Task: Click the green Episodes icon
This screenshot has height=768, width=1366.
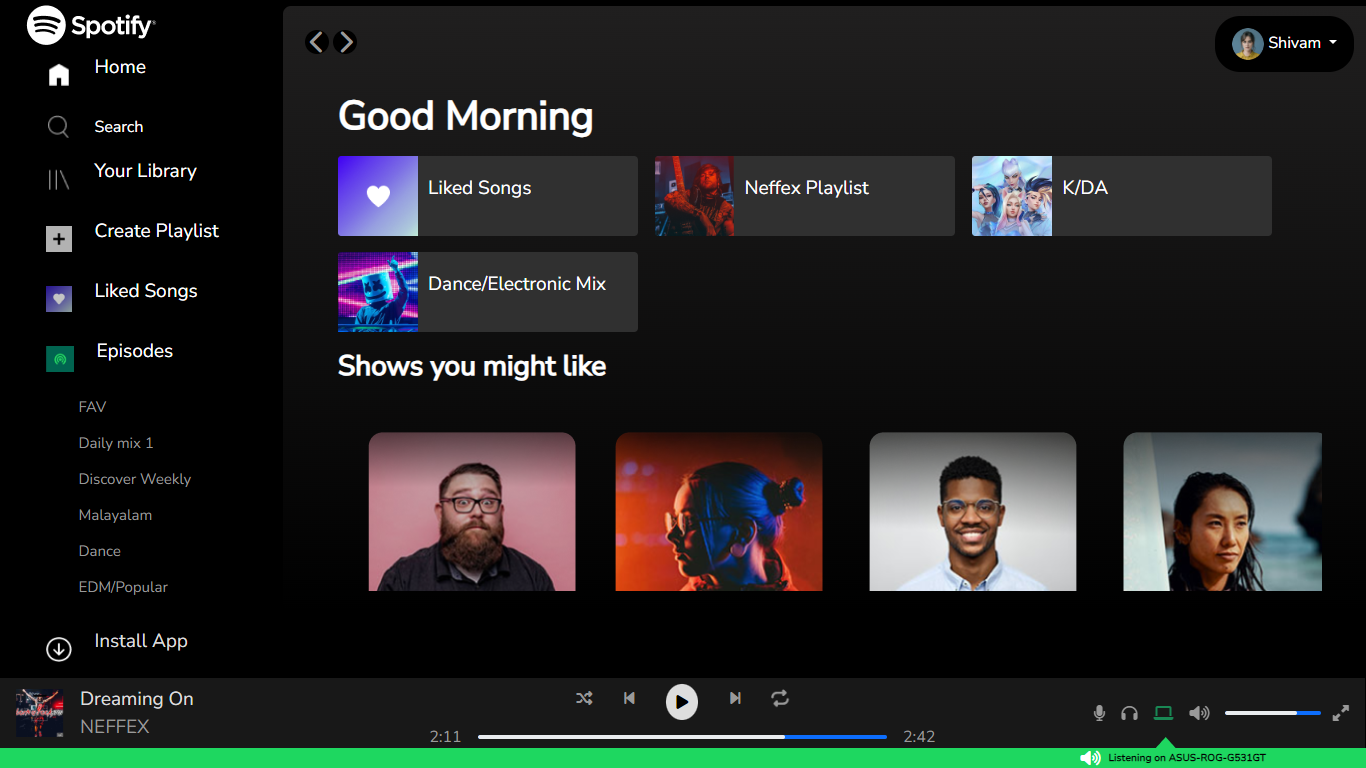Action: 60,359
